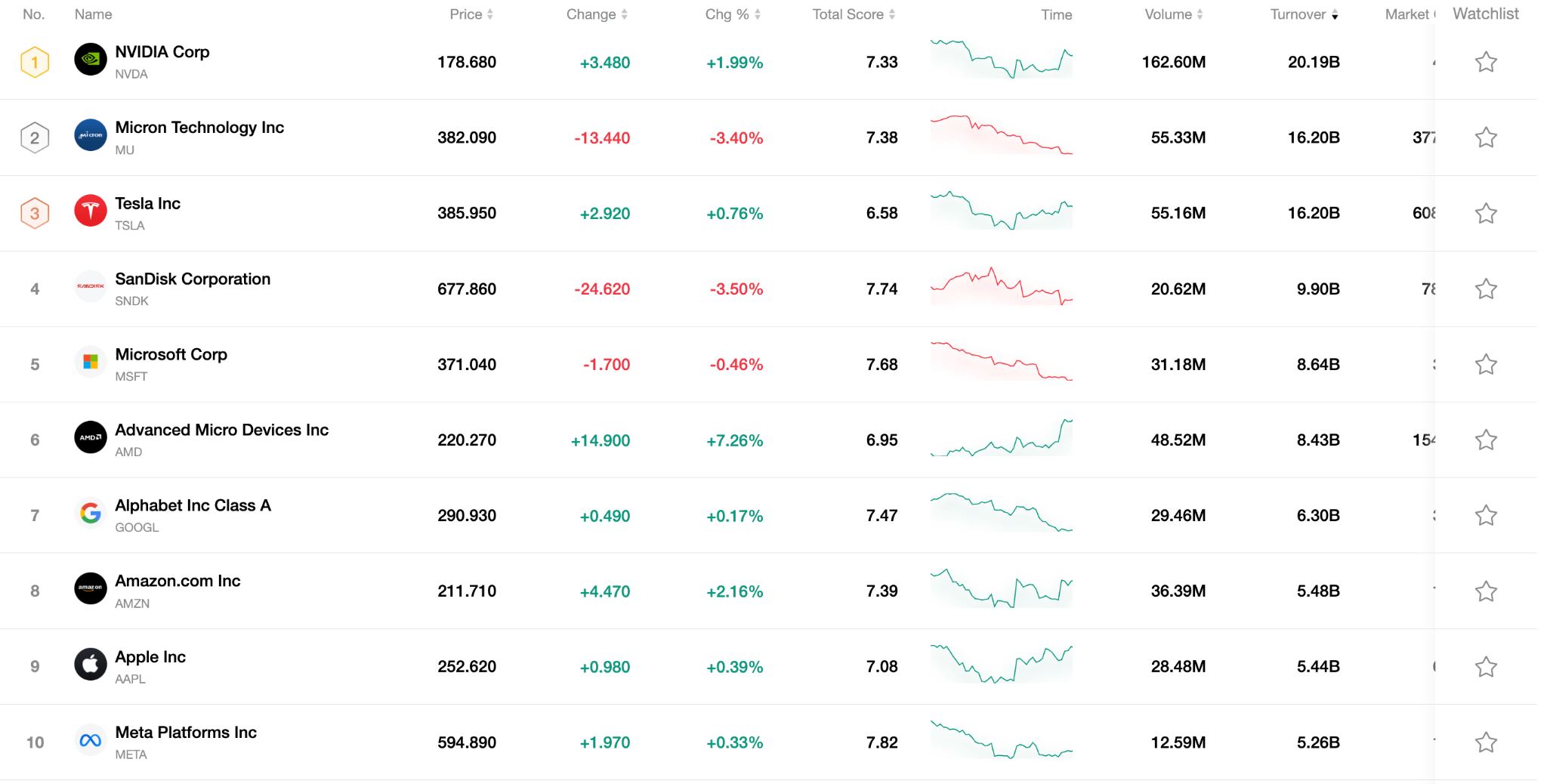Change sorting on the Turnover column
1547x784 pixels.
point(1302,14)
